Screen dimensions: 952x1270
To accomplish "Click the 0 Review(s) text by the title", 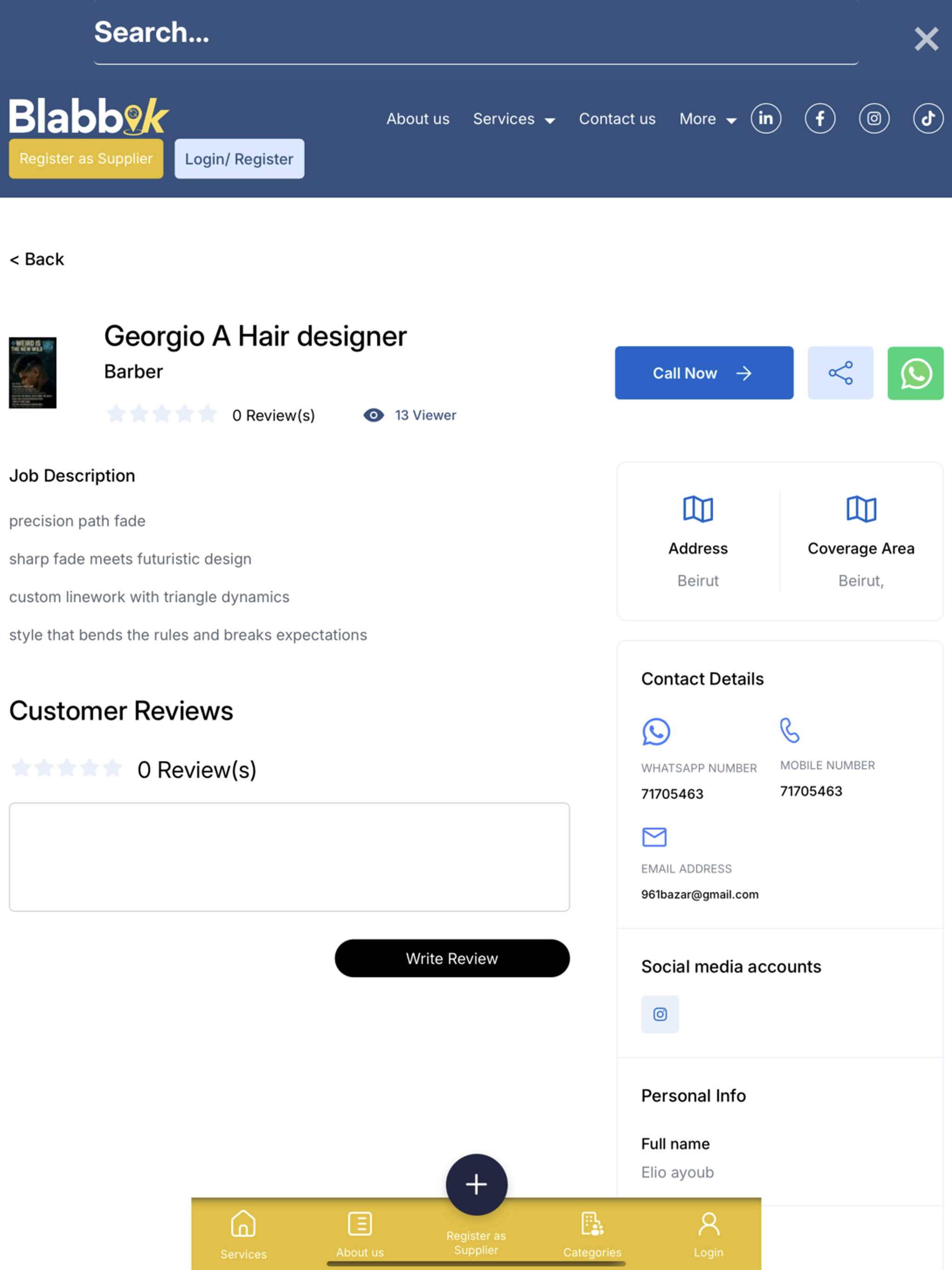I will 273,415.
